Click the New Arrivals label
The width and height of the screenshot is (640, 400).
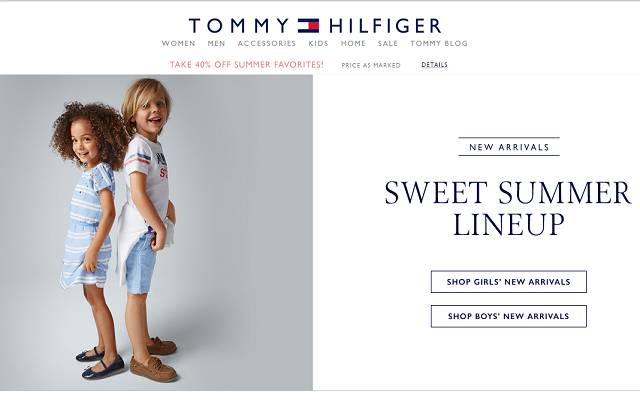pos(509,147)
